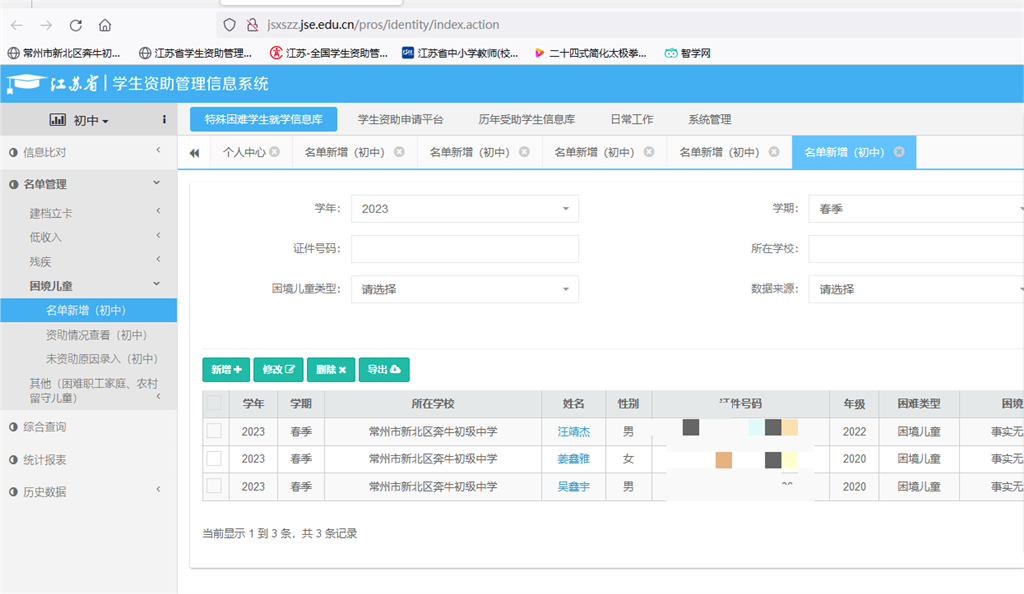
Task: Check the row checkbox for 汪靖杰
Action: coord(214,431)
